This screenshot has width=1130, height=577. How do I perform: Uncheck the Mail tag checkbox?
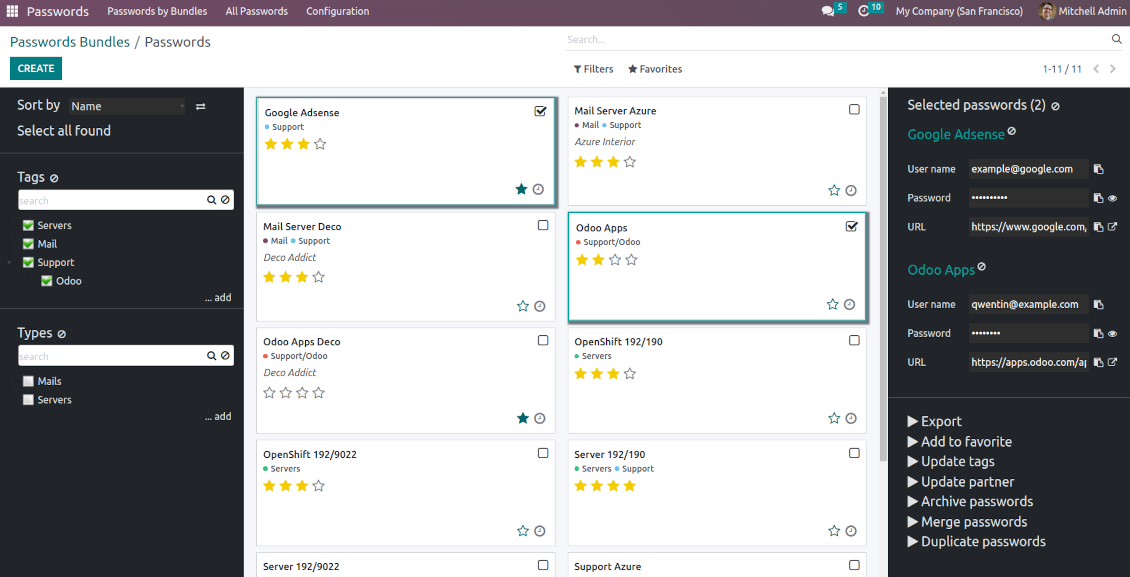pos(29,244)
